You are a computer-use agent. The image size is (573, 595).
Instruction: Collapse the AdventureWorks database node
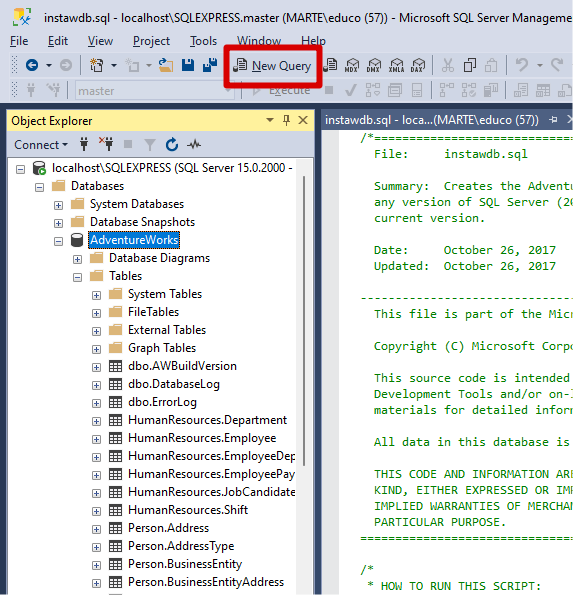pyautogui.click(x=58, y=241)
